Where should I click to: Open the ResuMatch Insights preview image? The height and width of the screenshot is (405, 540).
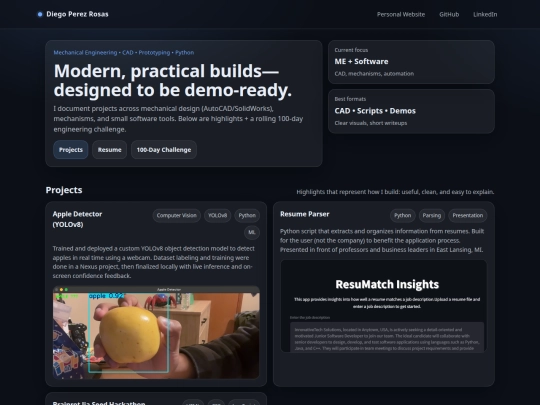click(x=384, y=306)
